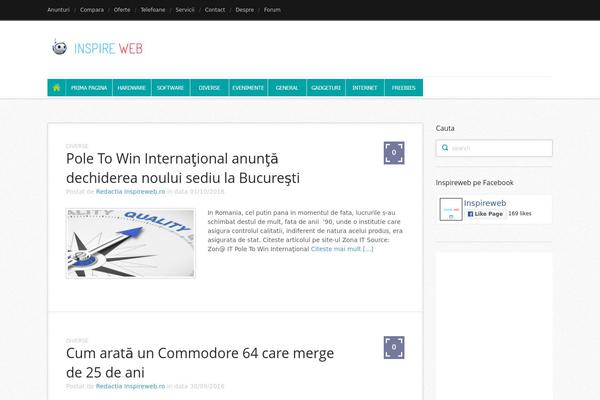This screenshot has width=600, height=400.
Task: Click inside the Cauta search field
Action: tap(494, 148)
